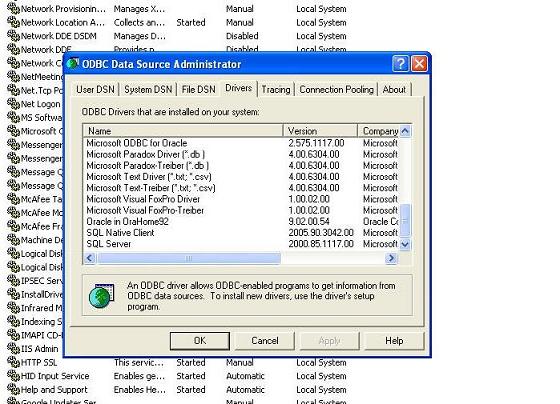Click the gear icon for NetMeeting service
Image resolution: width=560 pixels, height=404 pixels.
pos(13,77)
